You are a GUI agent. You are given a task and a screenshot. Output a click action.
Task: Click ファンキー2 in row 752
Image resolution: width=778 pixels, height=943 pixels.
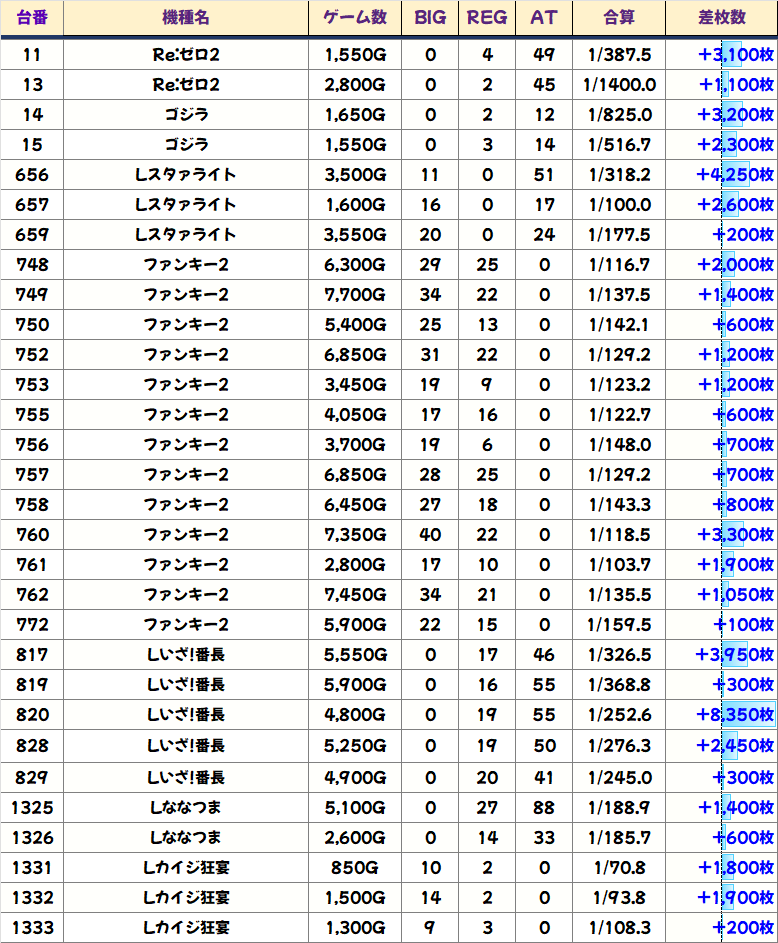click(186, 355)
